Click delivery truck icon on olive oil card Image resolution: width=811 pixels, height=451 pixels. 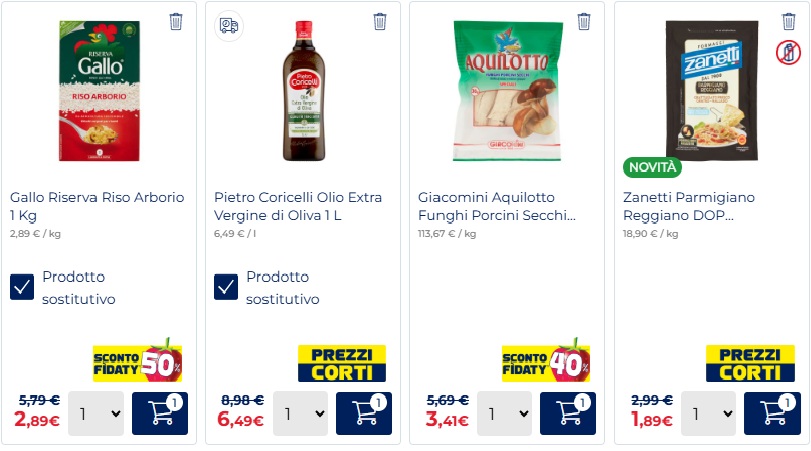230,26
